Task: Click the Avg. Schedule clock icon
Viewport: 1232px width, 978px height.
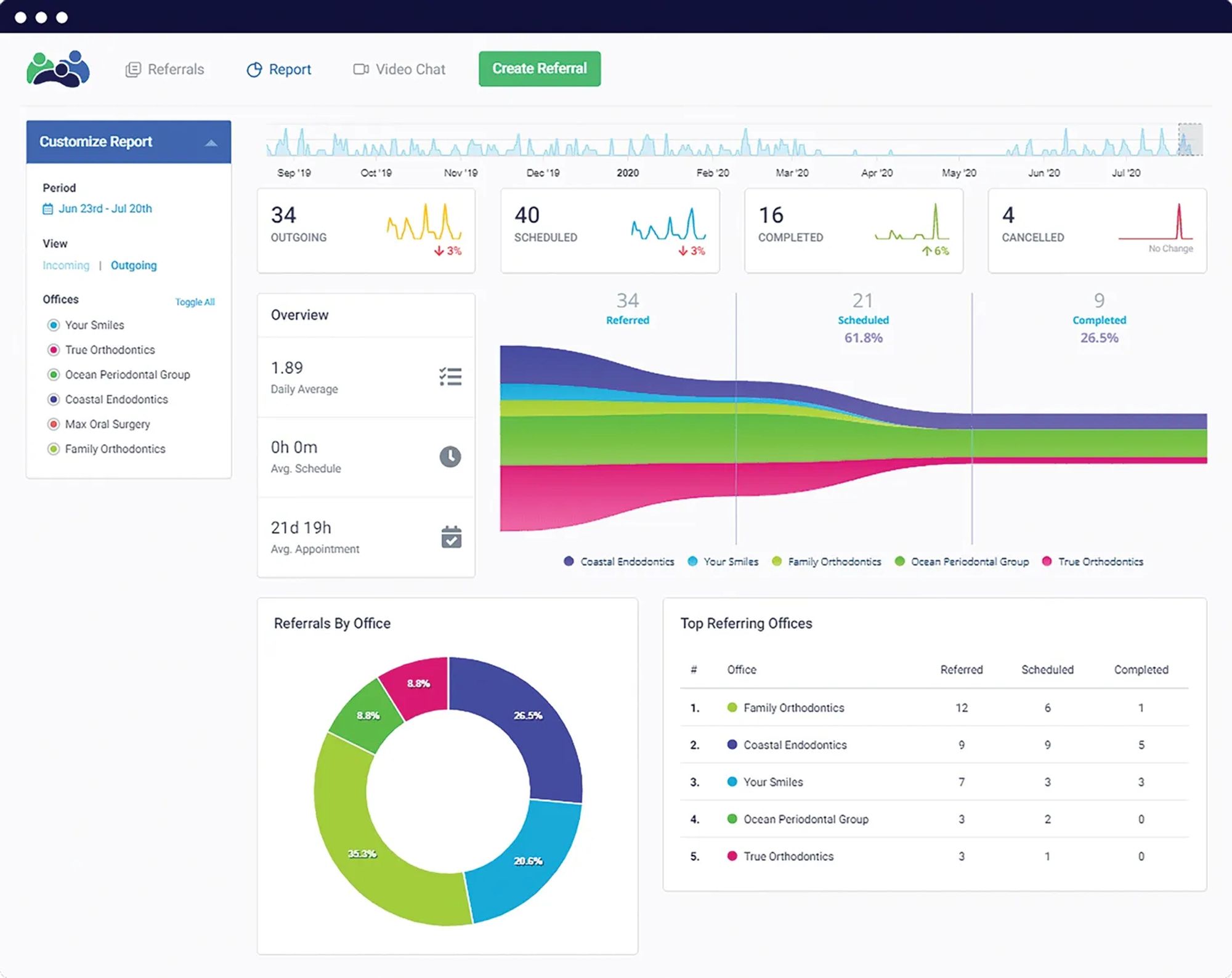Action: coord(450,456)
